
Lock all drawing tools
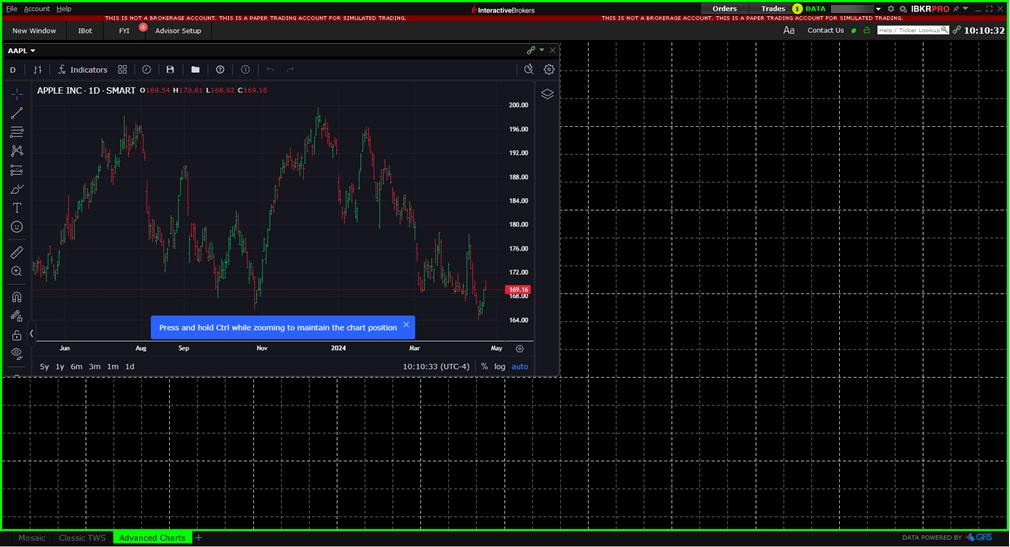click(x=17, y=335)
